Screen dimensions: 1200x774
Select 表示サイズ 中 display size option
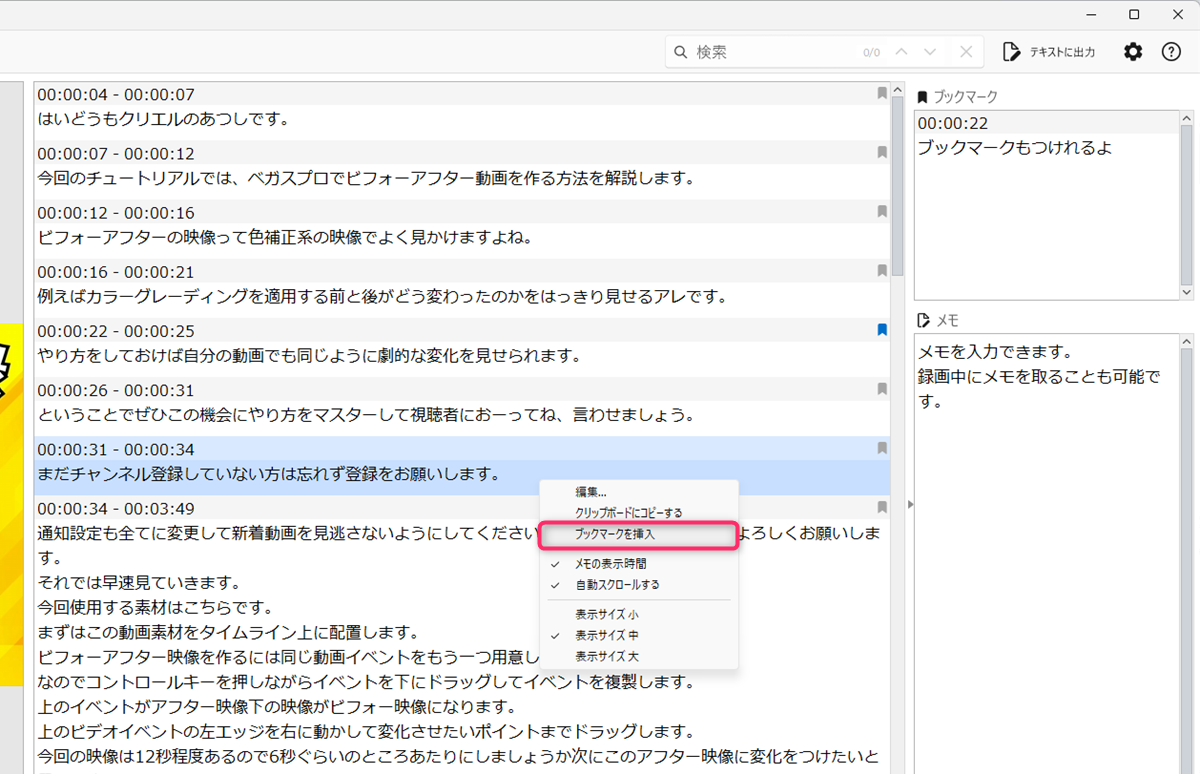pyautogui.click(x=607, y=635)
